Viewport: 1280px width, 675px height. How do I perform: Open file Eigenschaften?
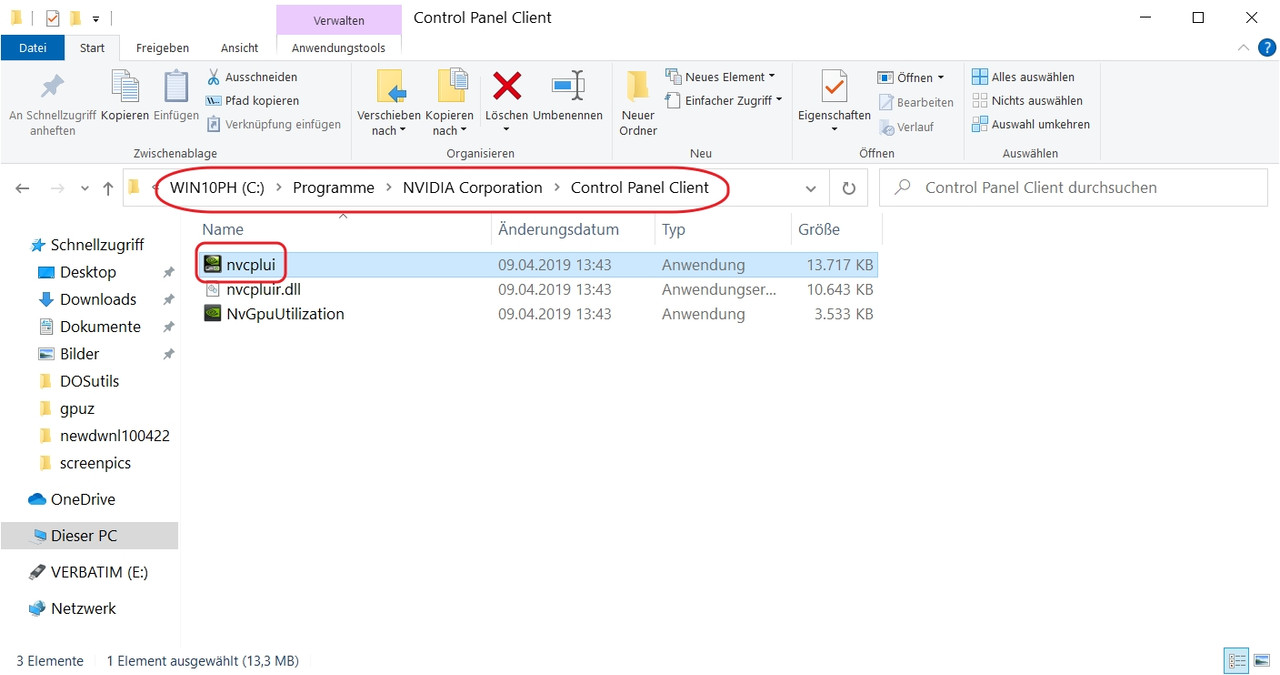tap(834, 102)
